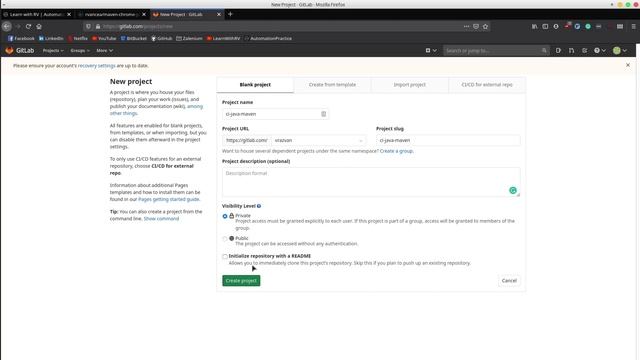Toggle the Firefox sidebar icon
Screen dimensions: 640x360
tap(545, 26)
